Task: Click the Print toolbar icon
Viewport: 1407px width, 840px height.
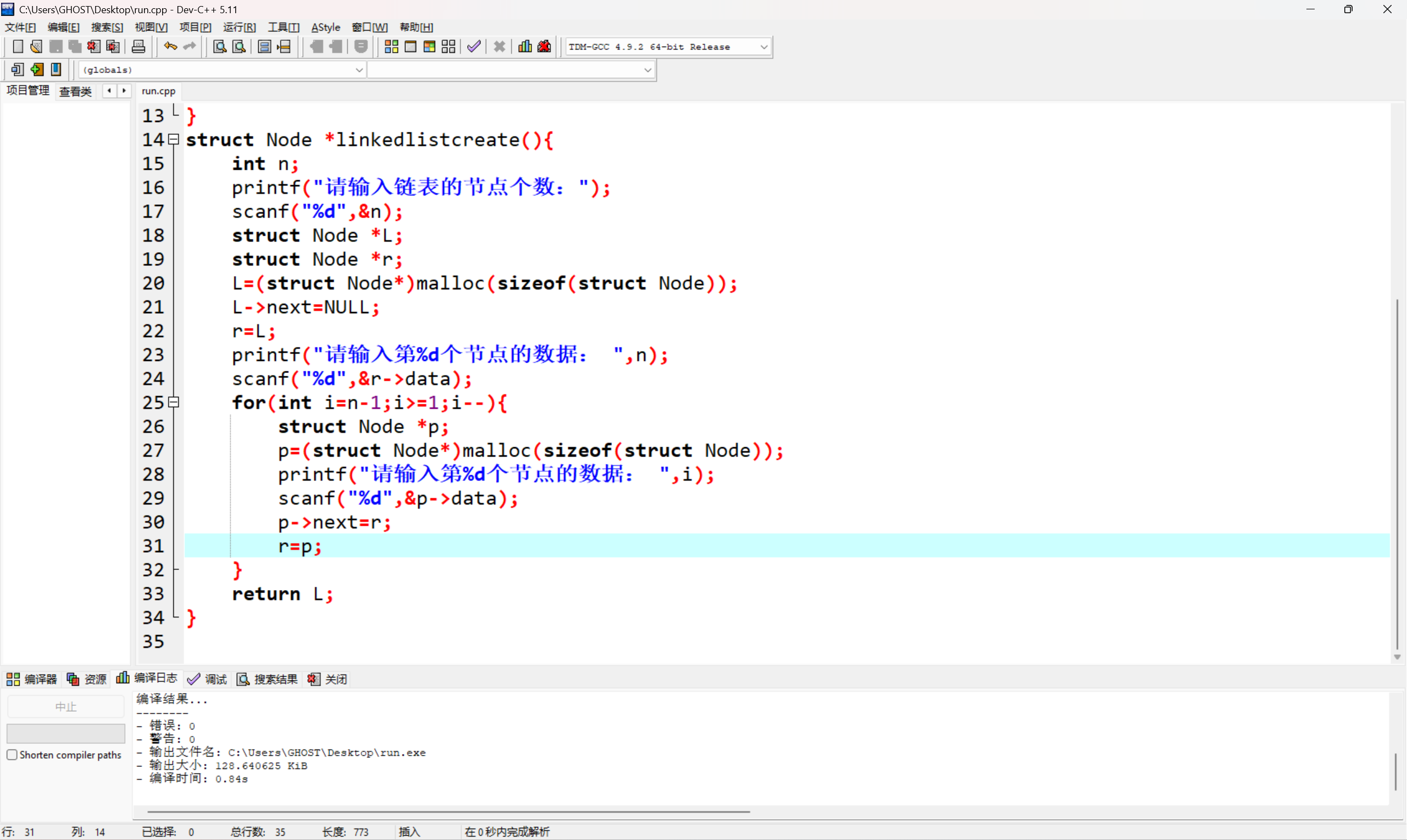Action: [138, 47]
